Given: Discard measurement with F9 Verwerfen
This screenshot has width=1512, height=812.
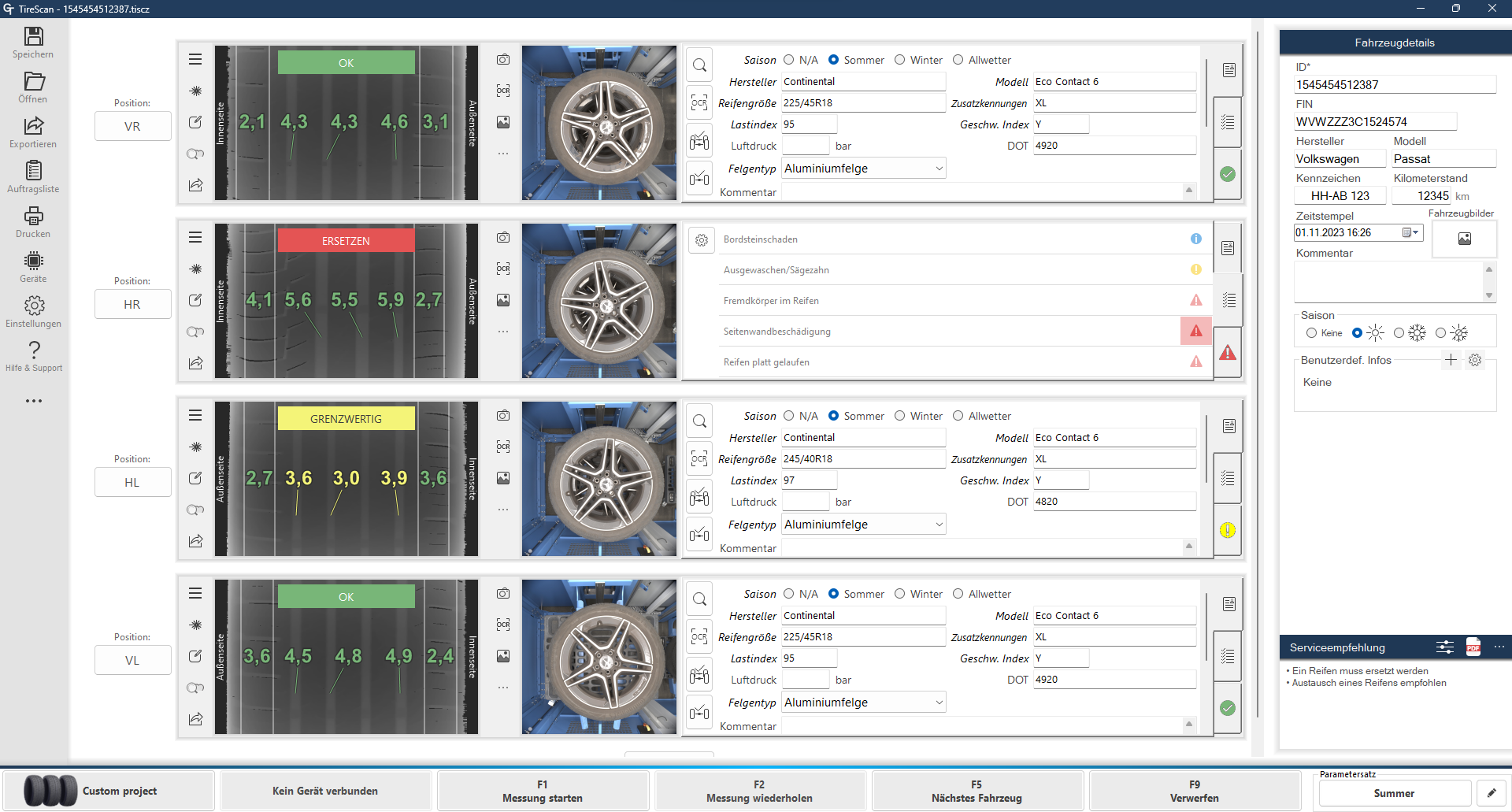Looking at the screenshot, I should [1194, 791].
